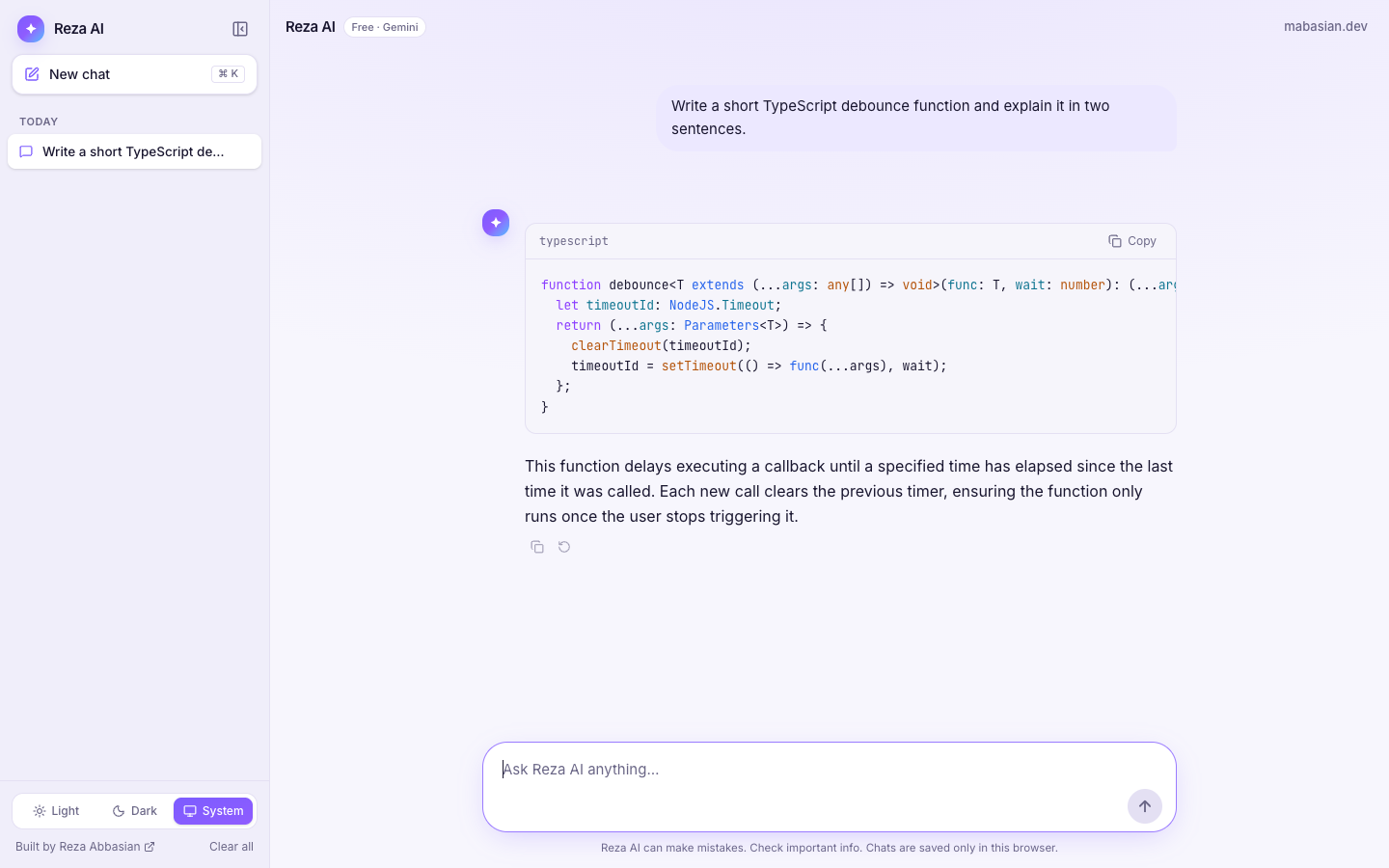This screenshot has height=868, width=1389.
Task: Click the 'typescript' code language label
Action: coord(574,241)
